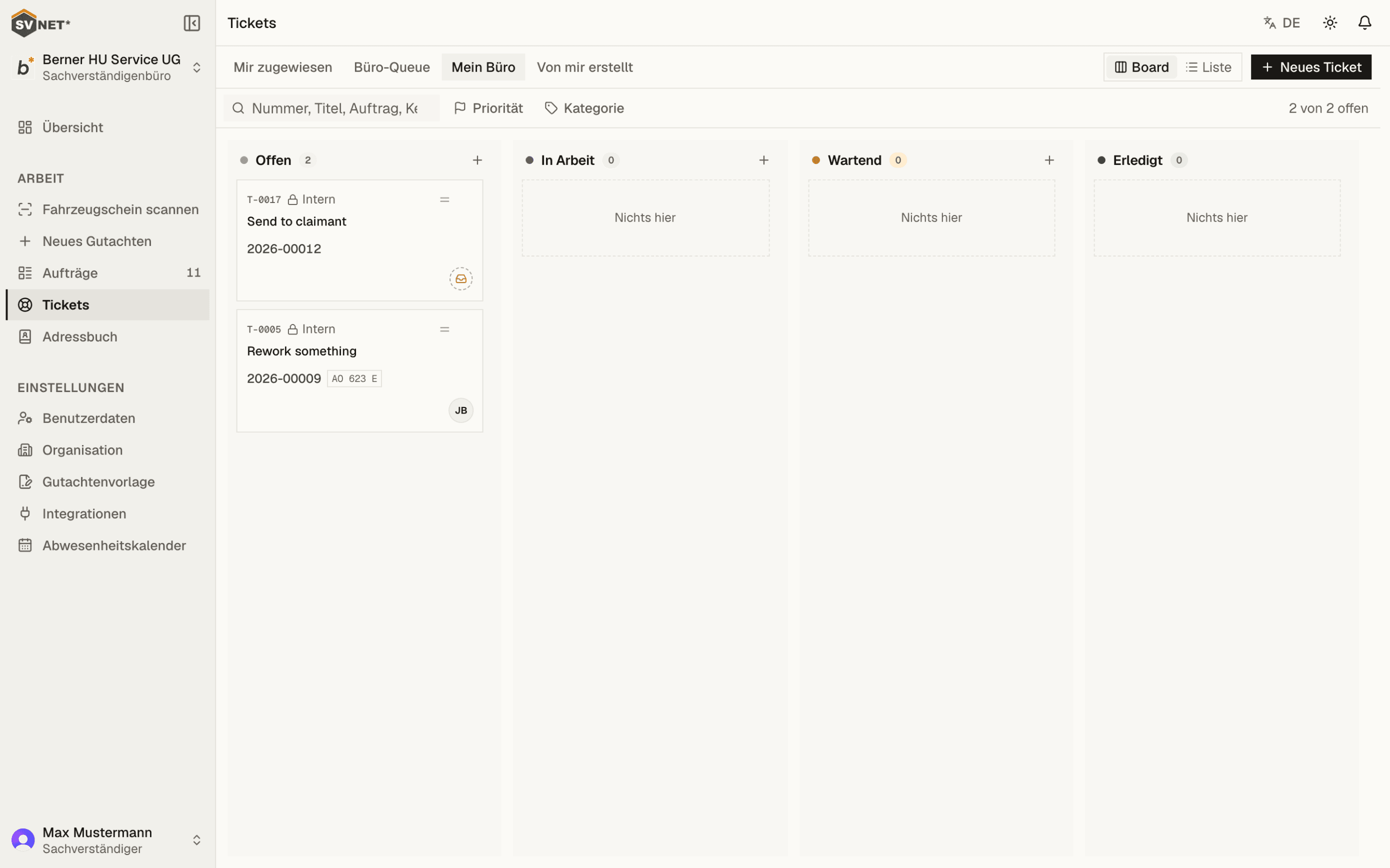Click the JB assignee avatar
Screen dimensions: 1390x868
[x=461, y=410]
